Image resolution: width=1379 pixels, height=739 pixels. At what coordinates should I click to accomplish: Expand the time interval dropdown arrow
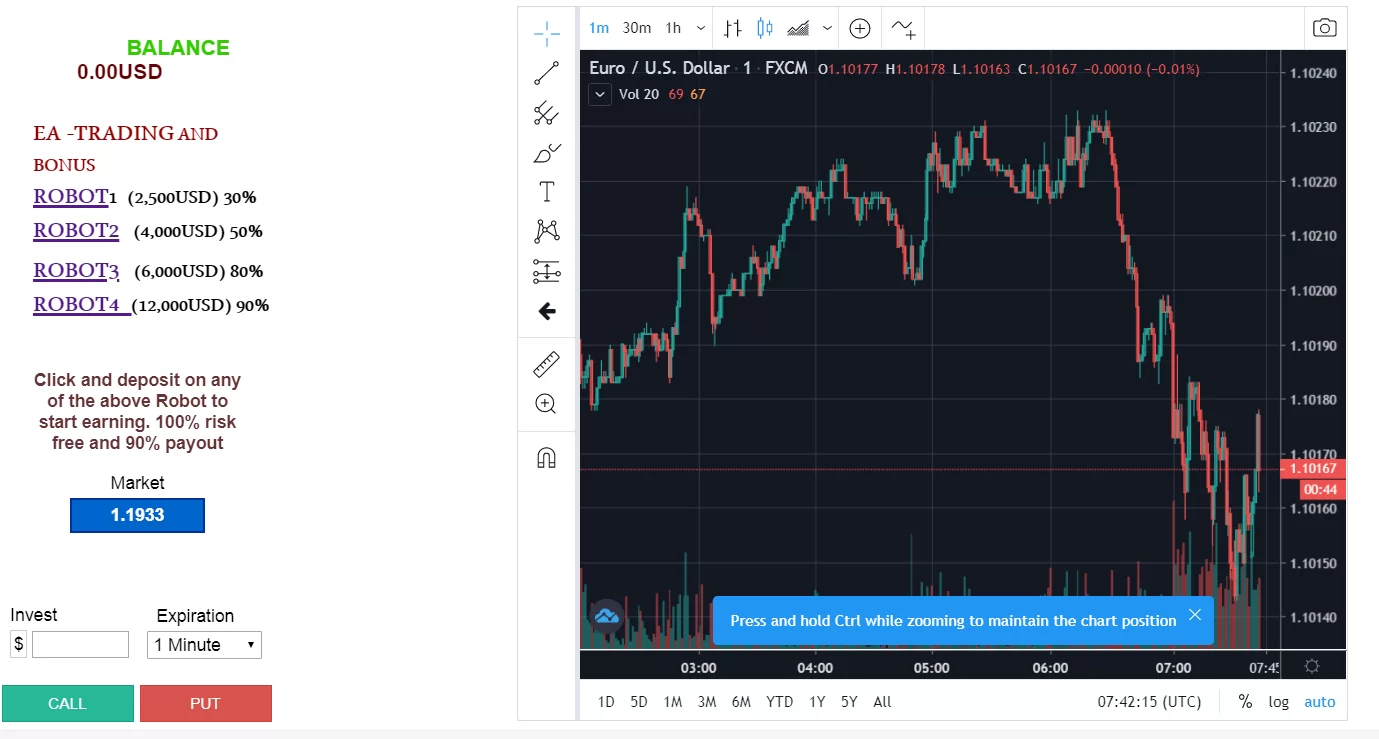700,28
